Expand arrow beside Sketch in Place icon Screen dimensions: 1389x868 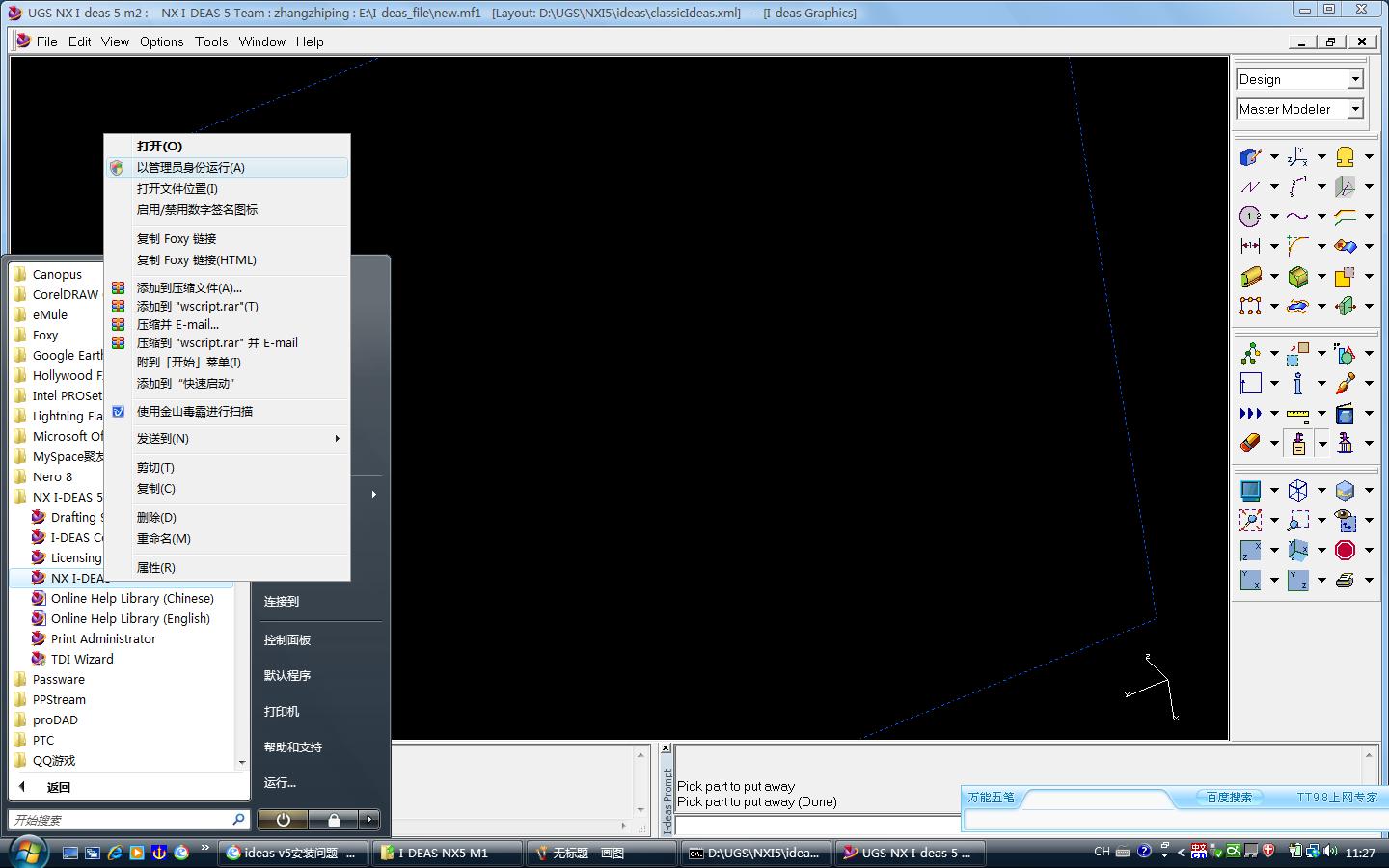coord(1274,157)
